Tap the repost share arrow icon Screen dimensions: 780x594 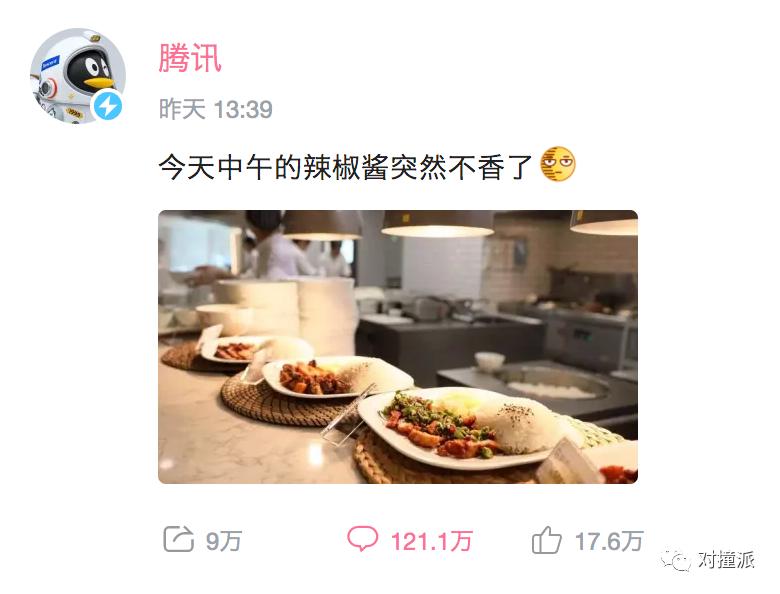pyautogui.click(x=178, y=539)
